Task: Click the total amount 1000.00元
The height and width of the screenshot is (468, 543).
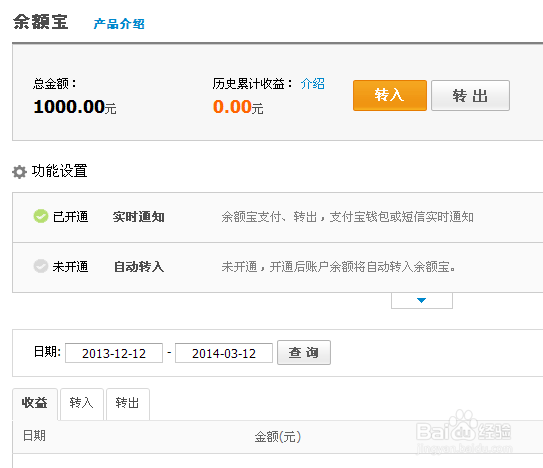Action: click(x=75, y=107)
